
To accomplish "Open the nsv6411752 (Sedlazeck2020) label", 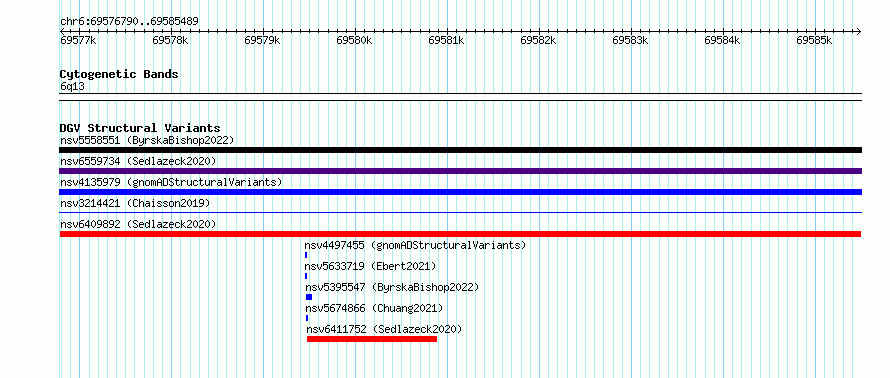I will pyautogui.click(x=384, y=329).
